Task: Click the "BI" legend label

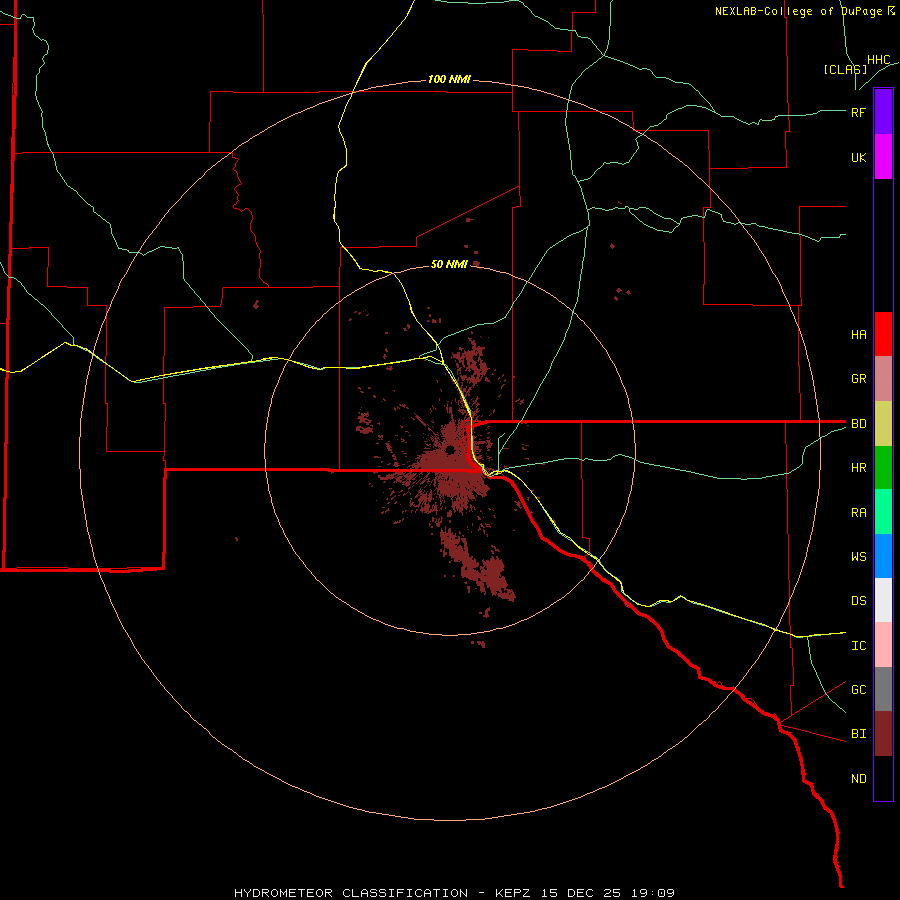Action: point(858,734)
